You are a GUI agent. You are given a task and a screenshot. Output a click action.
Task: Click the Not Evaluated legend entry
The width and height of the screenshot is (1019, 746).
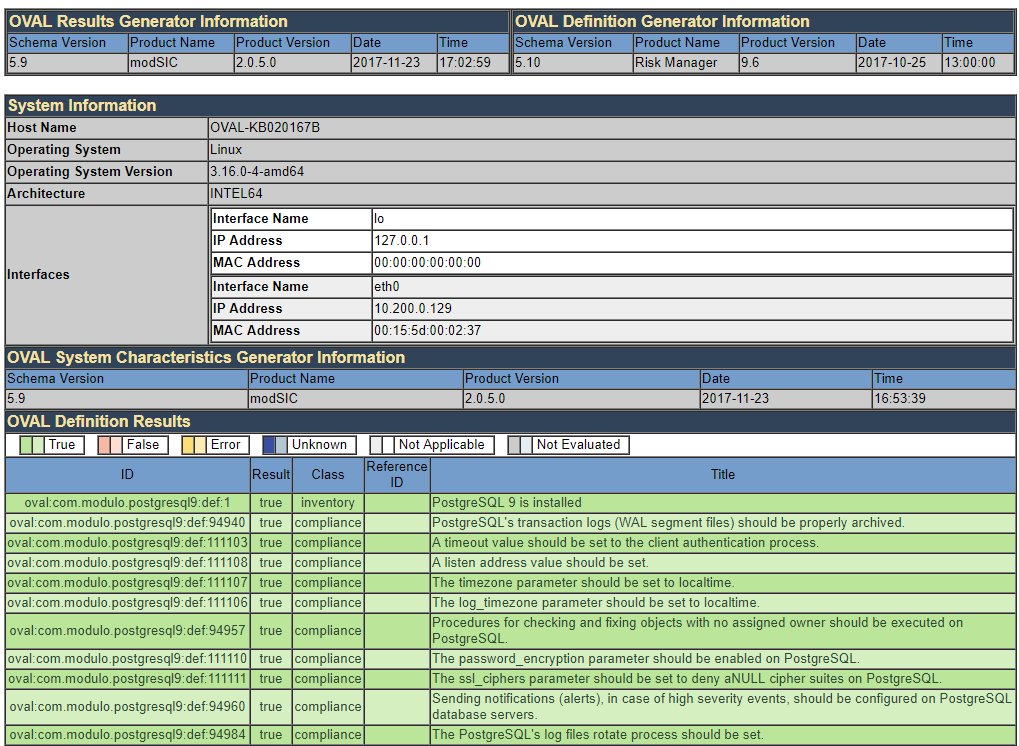pos(568,445)
